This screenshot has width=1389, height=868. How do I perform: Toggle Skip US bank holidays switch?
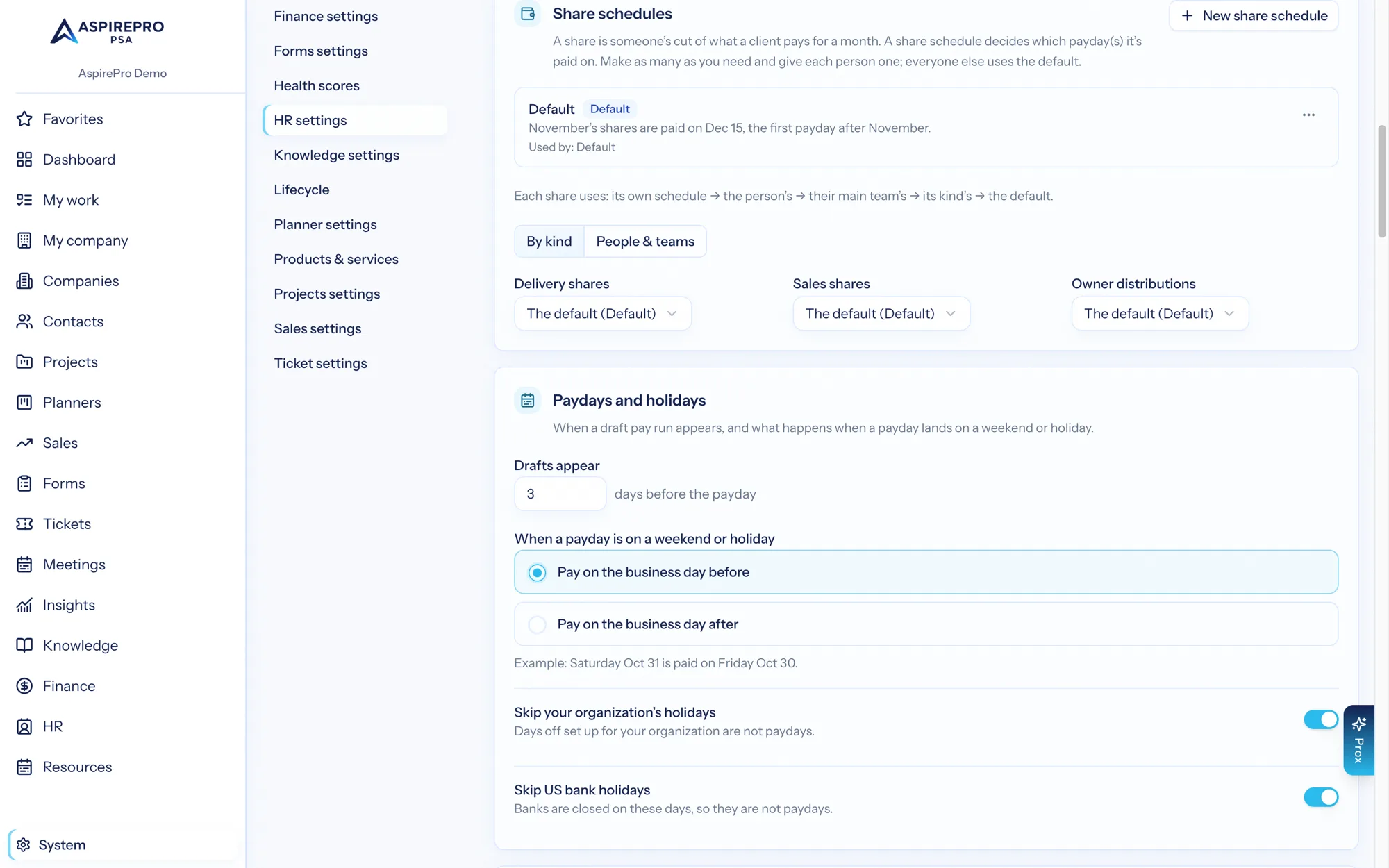click(1320, 797)
